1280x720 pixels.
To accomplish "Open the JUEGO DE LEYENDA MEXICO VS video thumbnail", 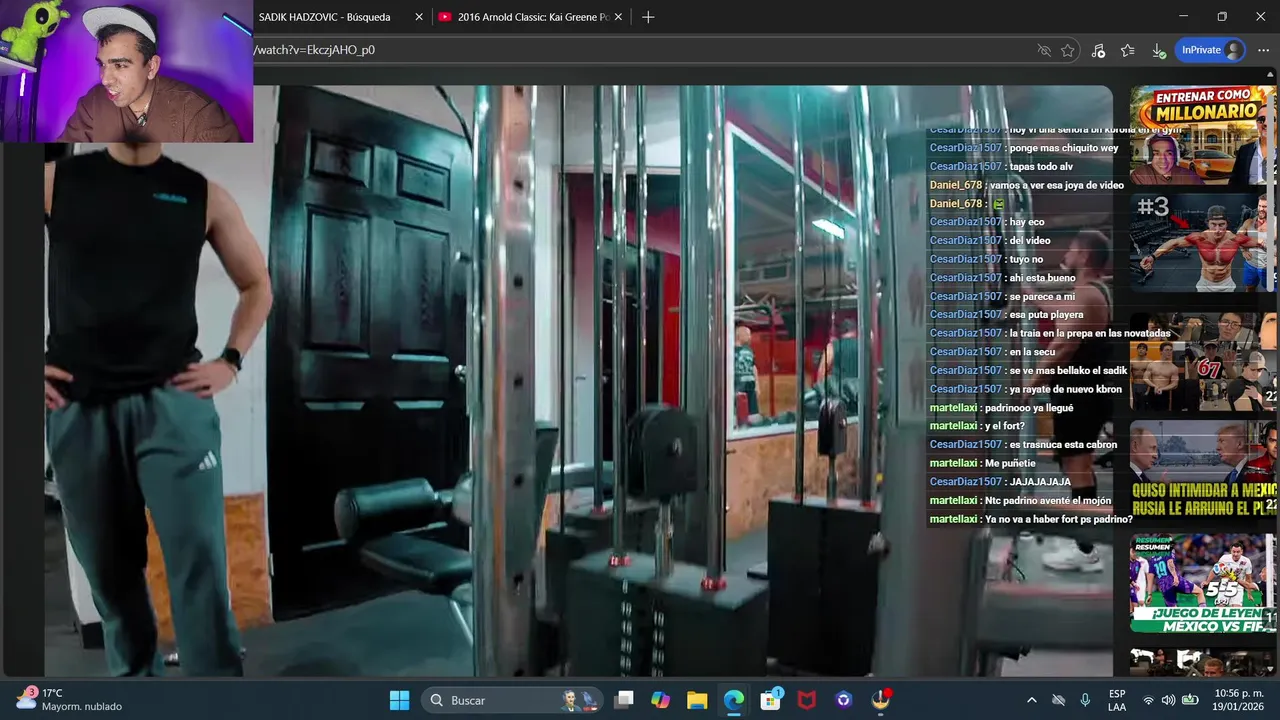I will [1203, 583].
